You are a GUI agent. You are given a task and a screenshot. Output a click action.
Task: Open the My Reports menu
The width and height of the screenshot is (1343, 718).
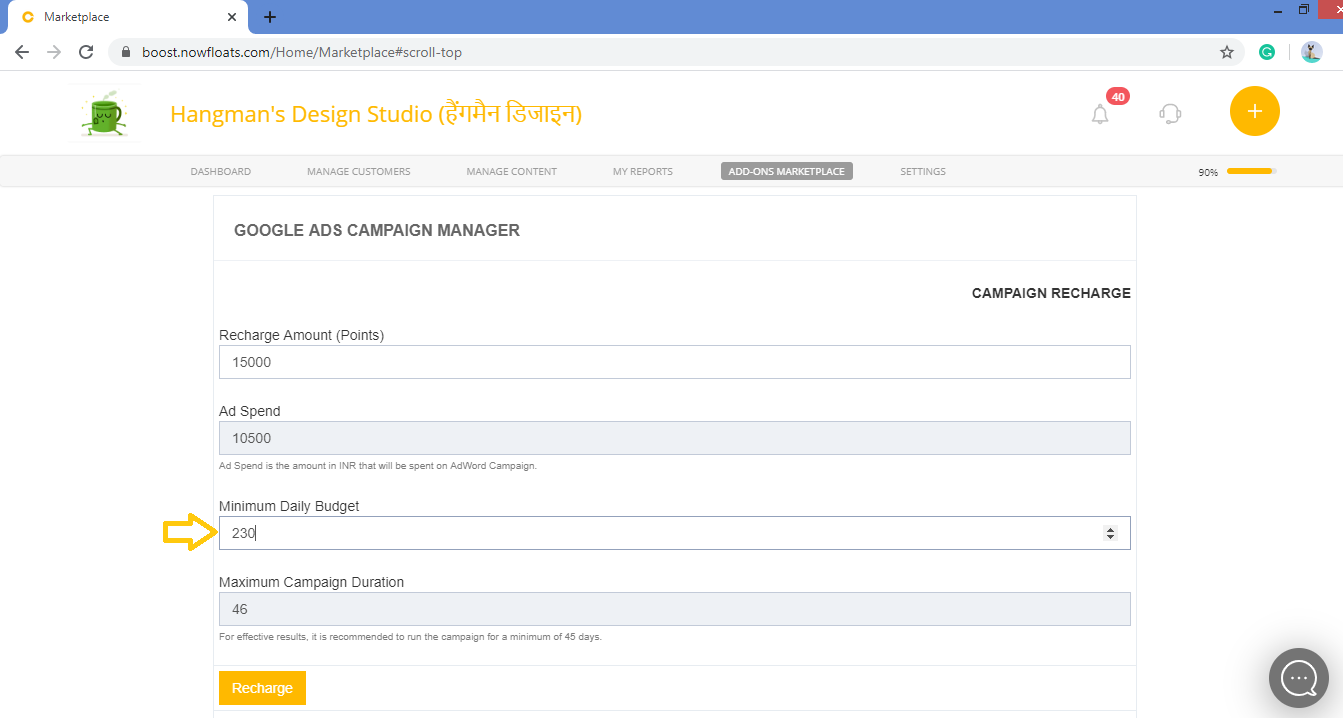coord(643,172)
